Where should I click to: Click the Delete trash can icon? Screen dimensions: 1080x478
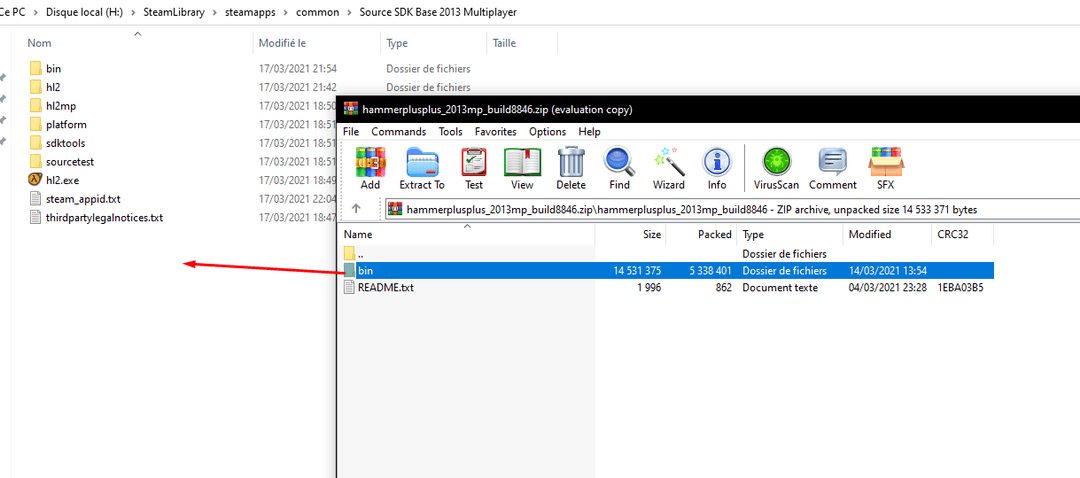tap(570, 169)
